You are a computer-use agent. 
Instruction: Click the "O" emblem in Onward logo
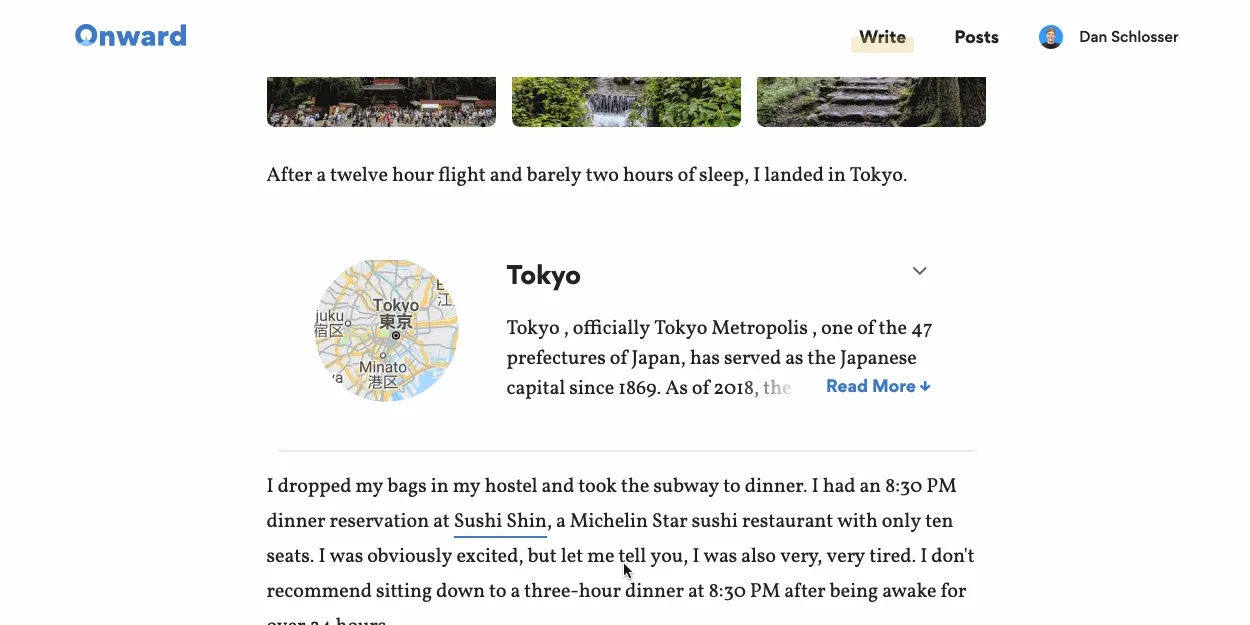point(86,36)
